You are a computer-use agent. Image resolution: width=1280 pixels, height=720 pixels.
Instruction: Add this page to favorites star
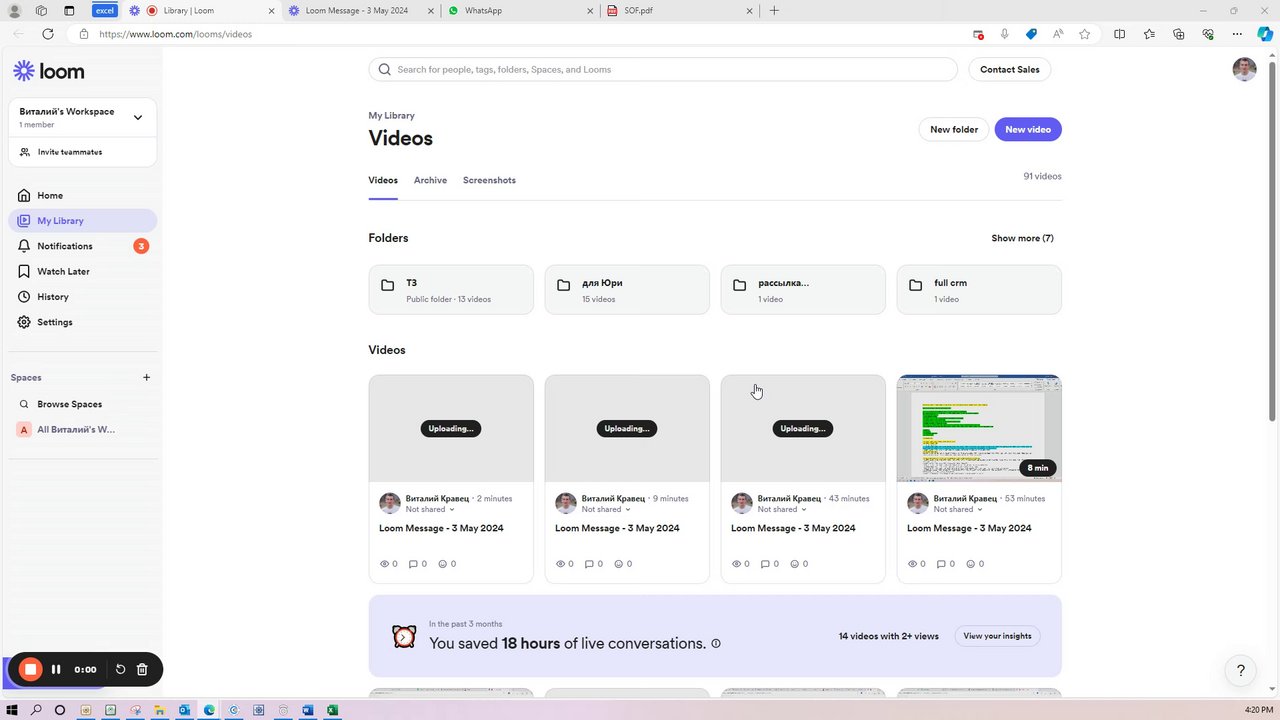pyautogui.click(x=1085, y=34)
